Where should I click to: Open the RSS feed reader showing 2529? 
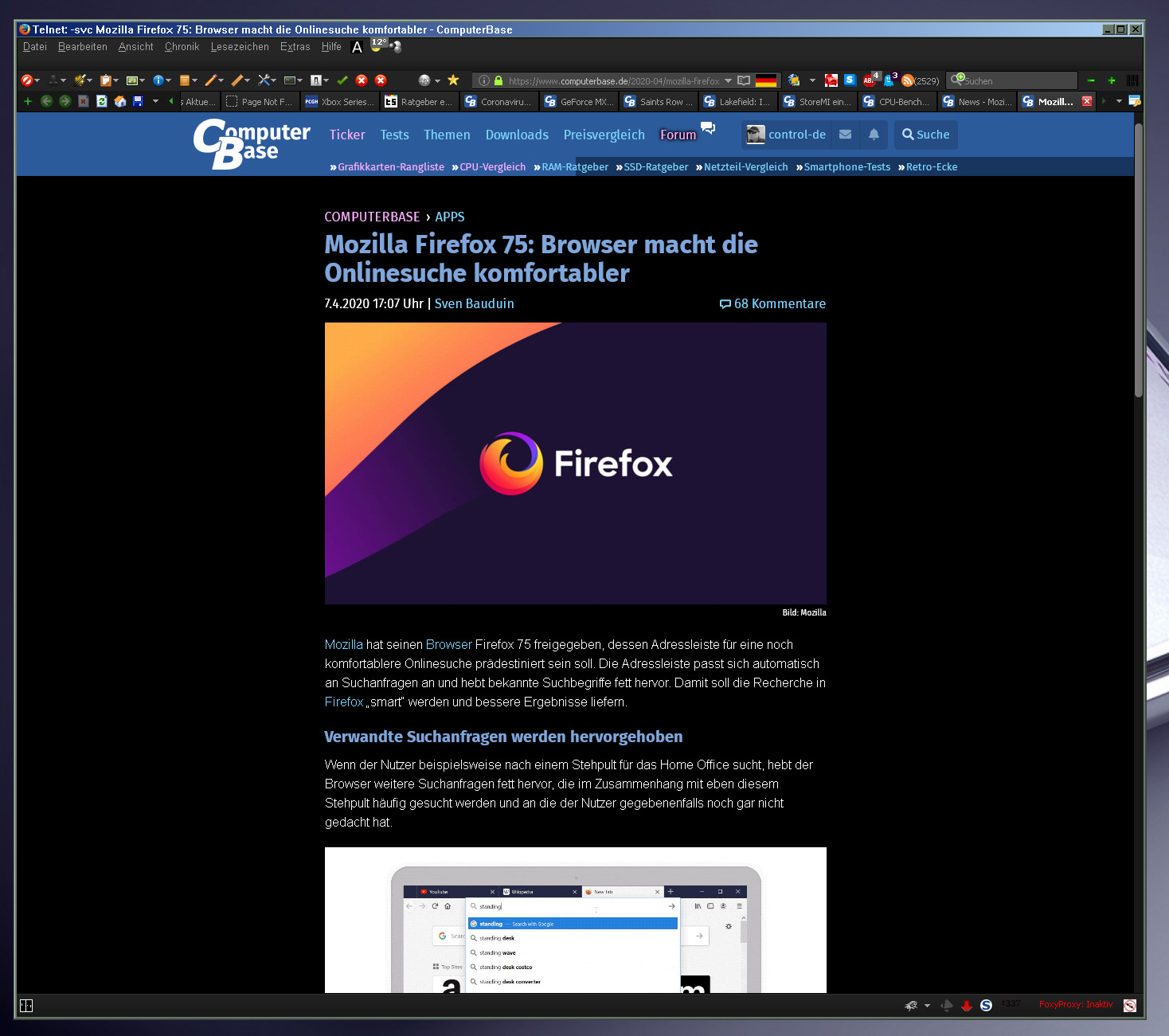point(908,80)
